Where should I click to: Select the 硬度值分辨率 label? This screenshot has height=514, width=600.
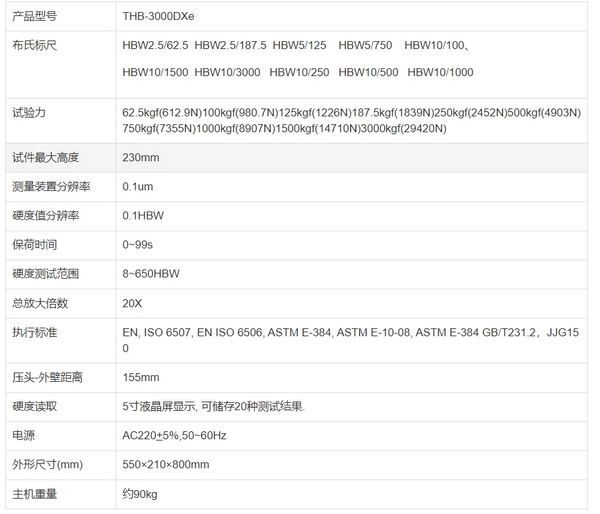pos(46,216)
